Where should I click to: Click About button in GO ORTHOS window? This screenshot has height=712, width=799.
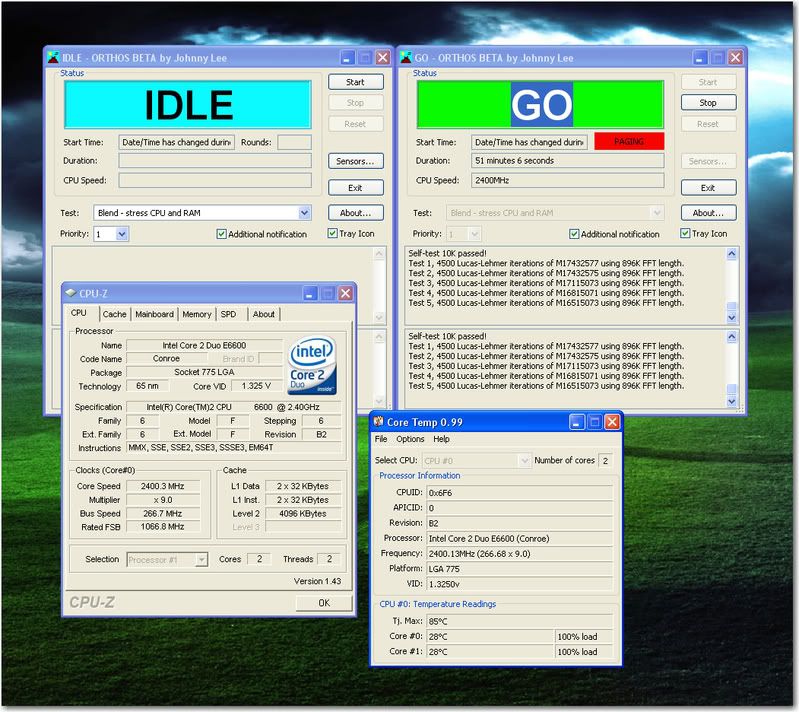point(708,213)
